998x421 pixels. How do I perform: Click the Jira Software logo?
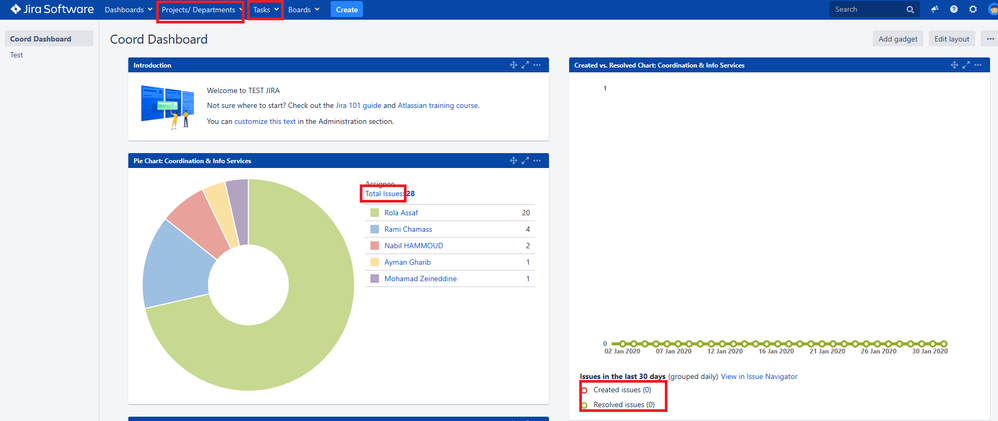coord(52,10)
